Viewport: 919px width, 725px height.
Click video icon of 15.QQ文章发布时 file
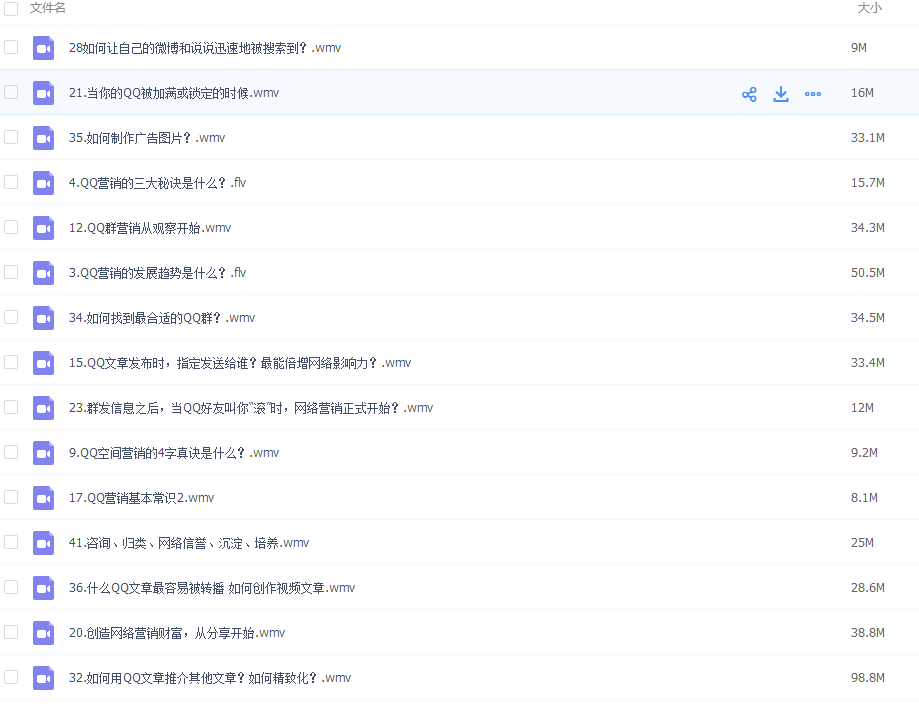tap(43, 363)
